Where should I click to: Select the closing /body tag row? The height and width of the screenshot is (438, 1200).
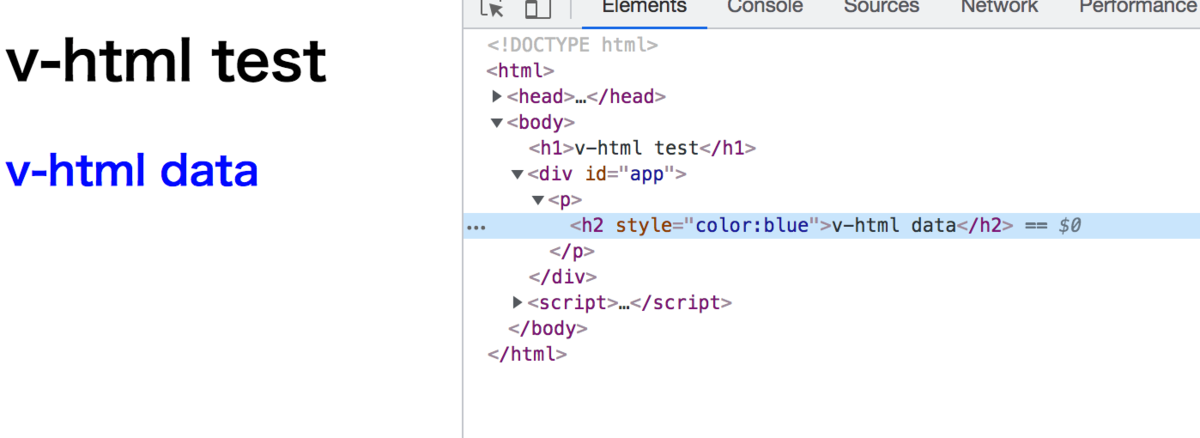coord(547,328)
